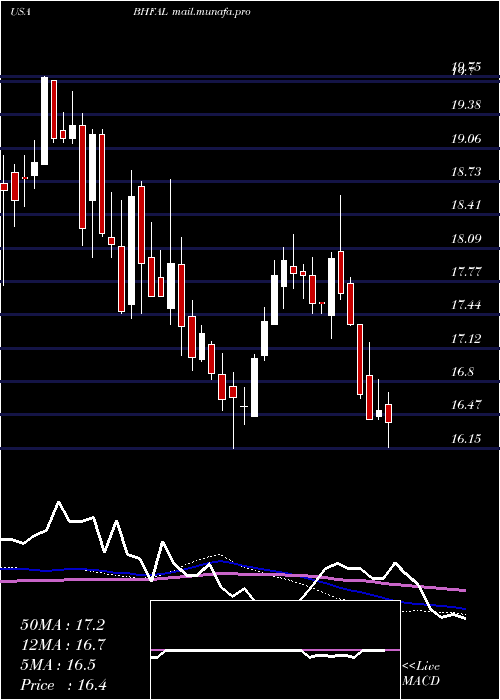
Task: Click the 19.38 price axis label
Action: pos(466,105)
